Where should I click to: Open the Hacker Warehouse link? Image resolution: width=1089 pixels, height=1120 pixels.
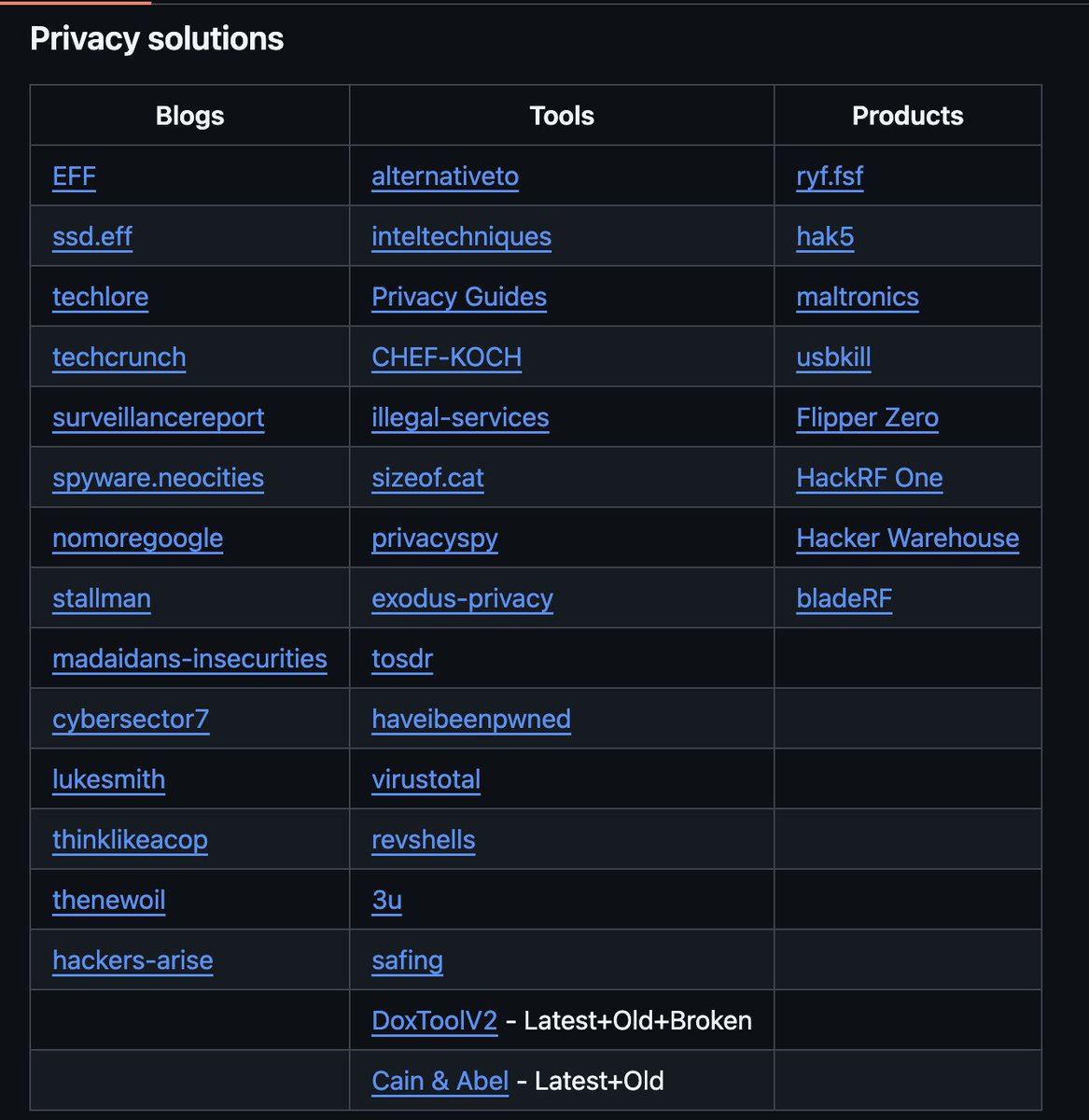[907, 538]
